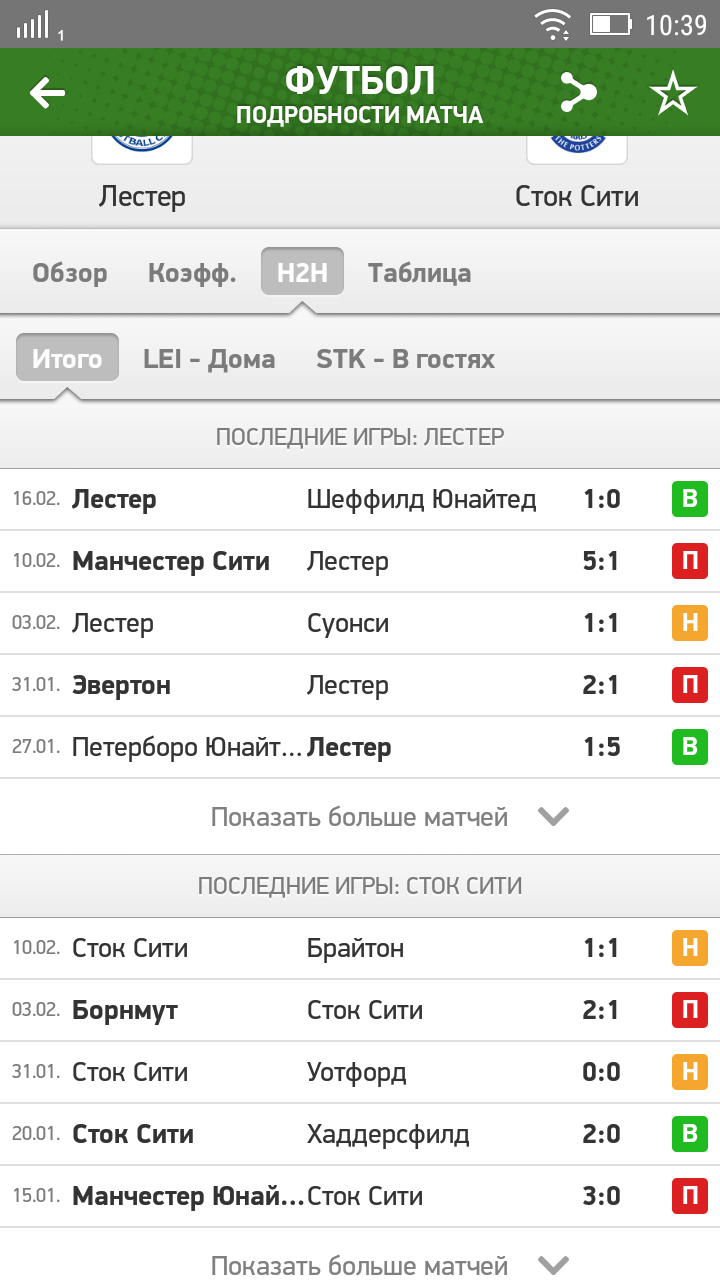Open the Коэфф. tab
This screenshot has width=720, height=1280.
(192, 273)
